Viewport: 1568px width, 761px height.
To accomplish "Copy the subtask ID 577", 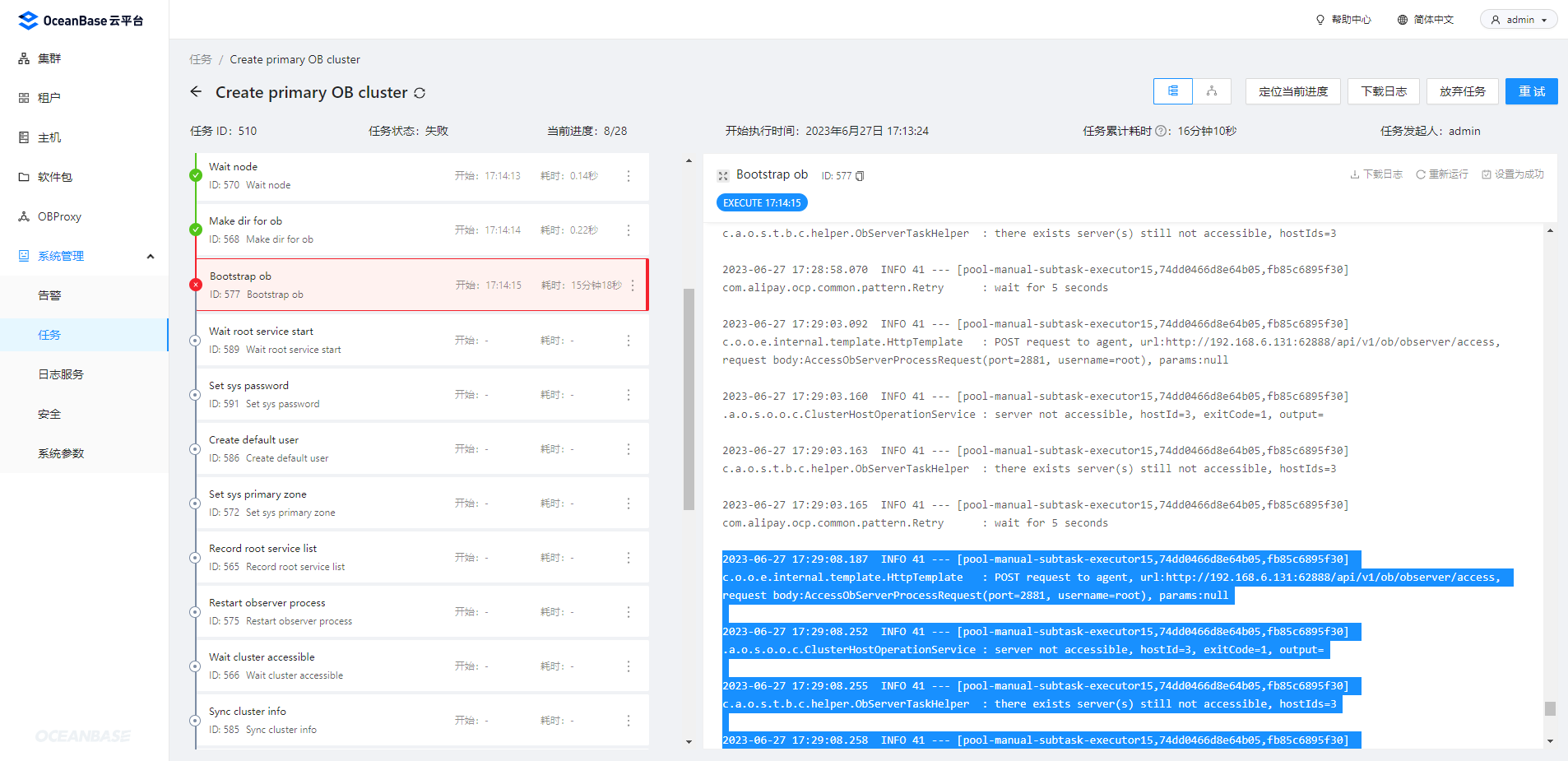I will click(860, 176).
